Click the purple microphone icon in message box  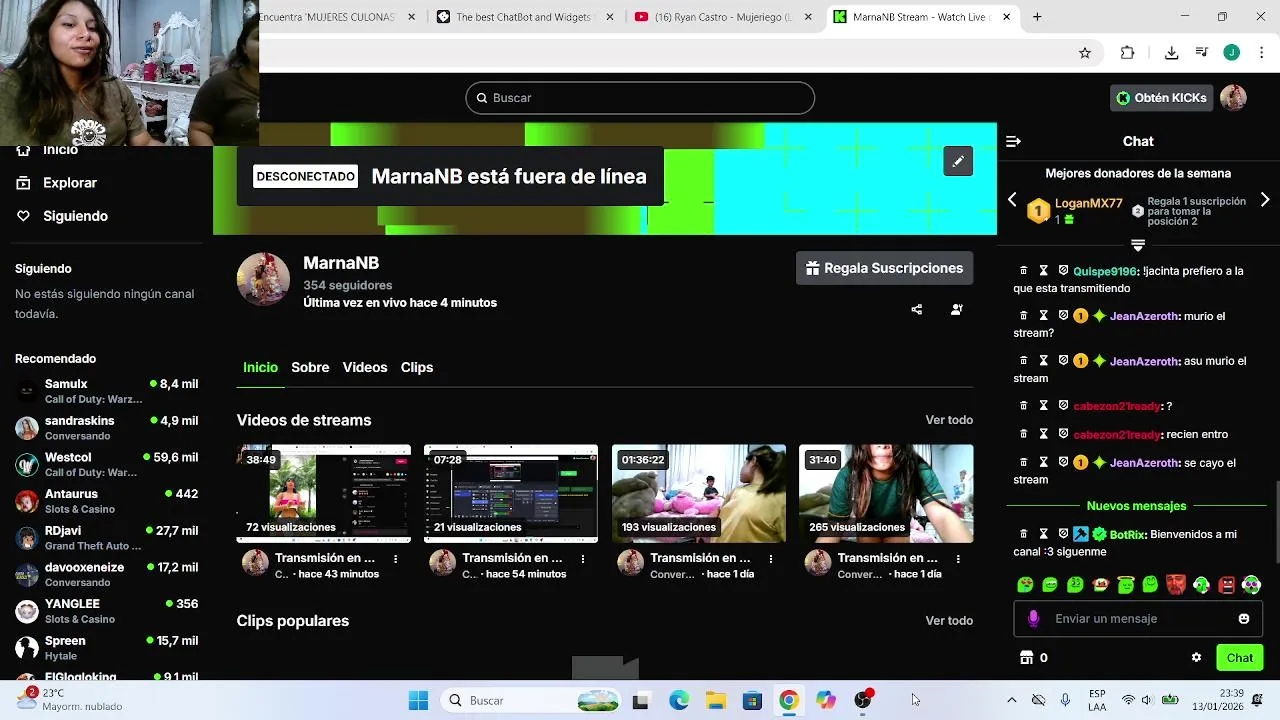[x=1034, y=619]
